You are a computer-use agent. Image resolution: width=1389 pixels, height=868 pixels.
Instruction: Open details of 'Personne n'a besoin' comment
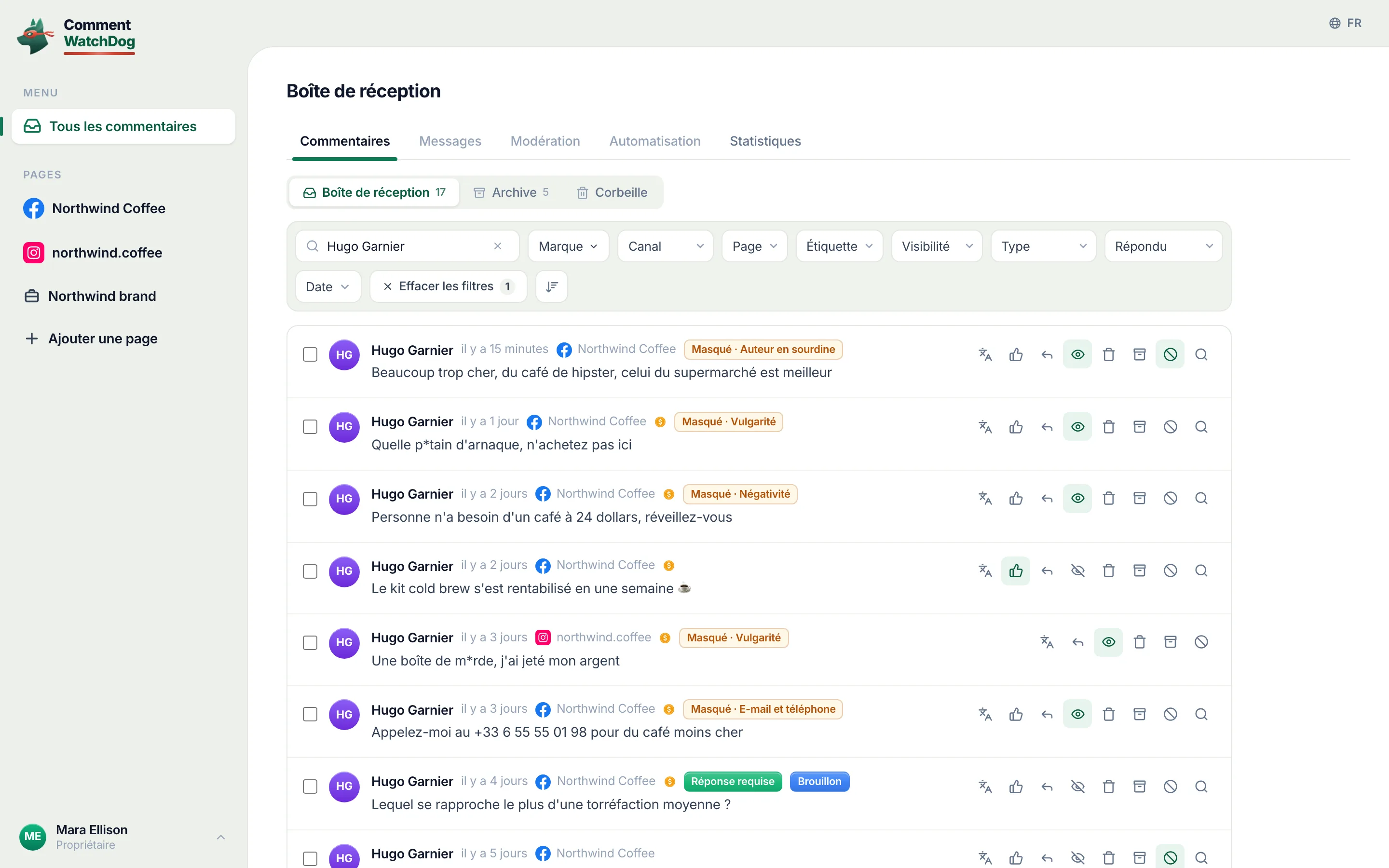(x=1201, y=498)
